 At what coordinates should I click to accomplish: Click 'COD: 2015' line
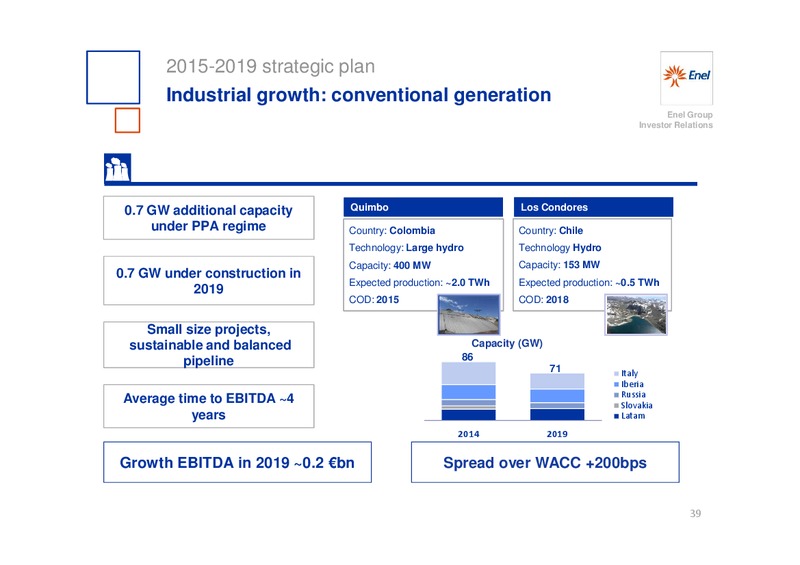click(374, 300)
